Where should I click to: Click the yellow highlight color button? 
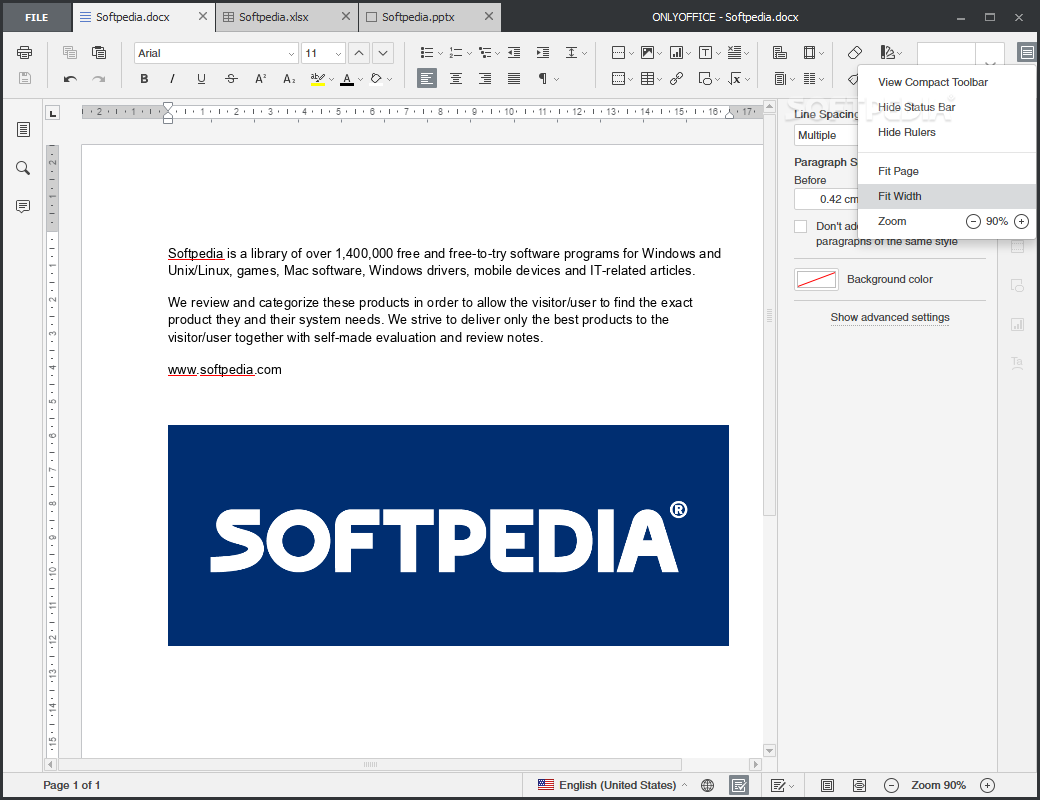pyautogui.click(x=318, y=79)
